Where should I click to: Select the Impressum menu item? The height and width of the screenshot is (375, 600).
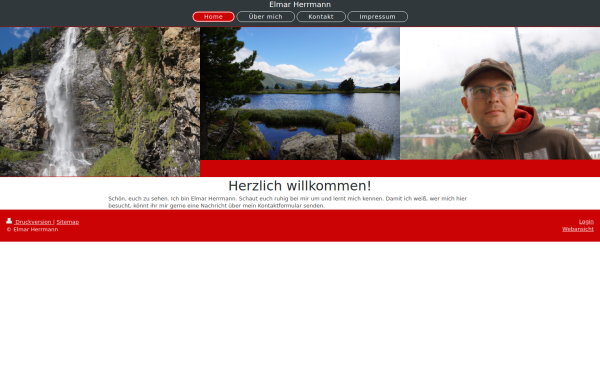[x=377, y=17]
